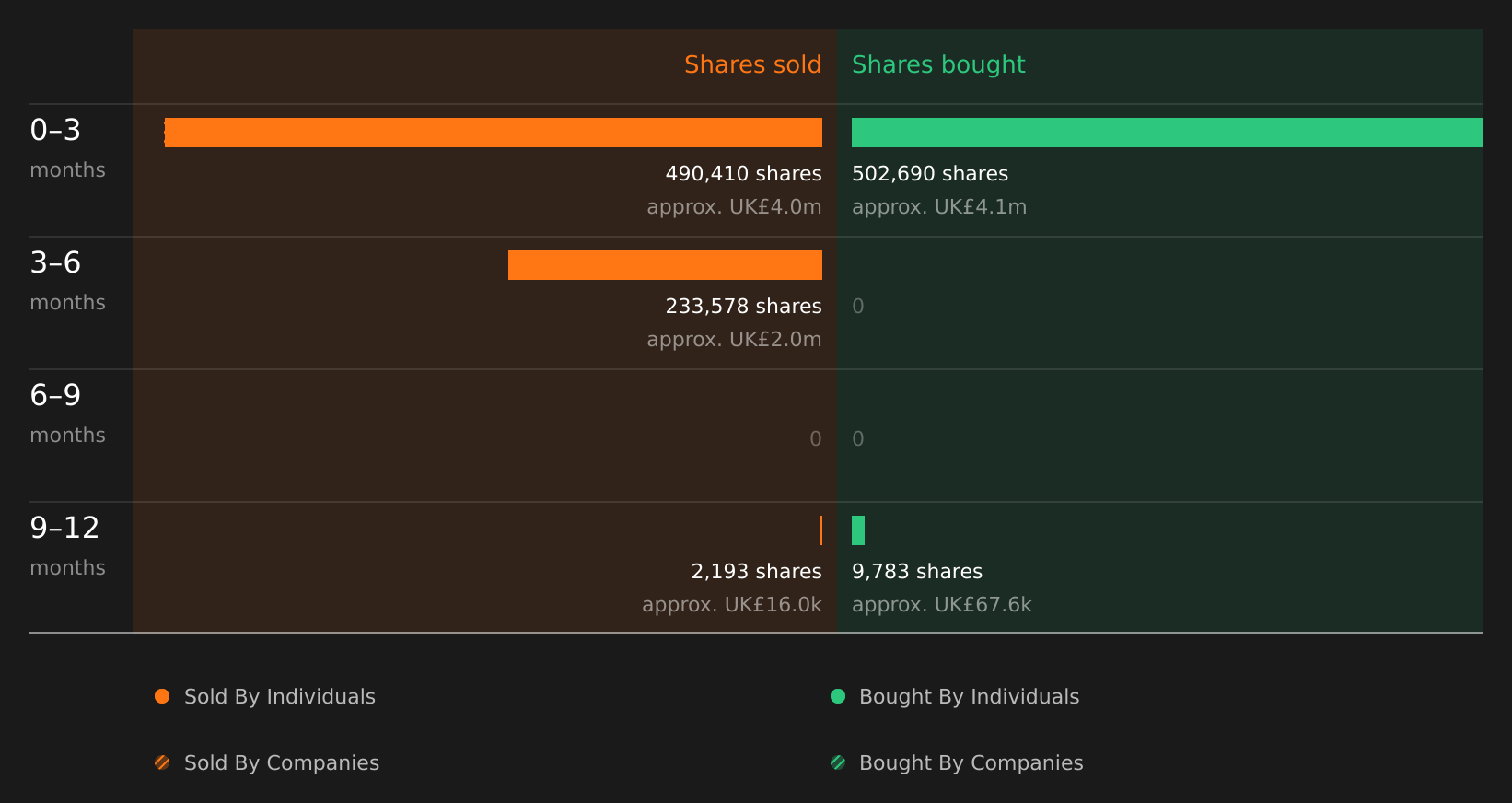Click the 3–6 months orange sold bar

[665, 265]
